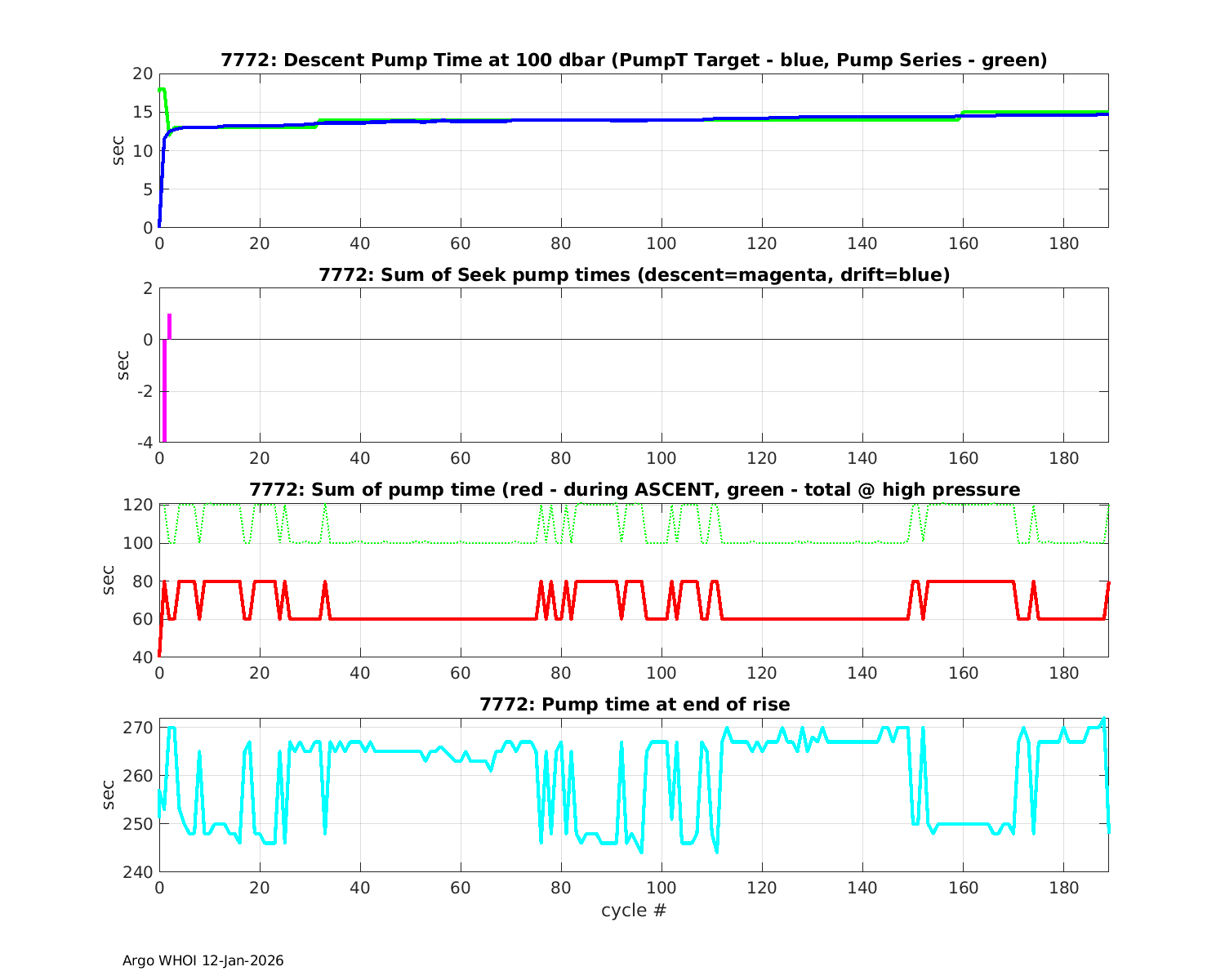Click y-axis tick '40' on sum of pump plot
This screenshot has height=980, width=1225.
click(x=143, y=657)
